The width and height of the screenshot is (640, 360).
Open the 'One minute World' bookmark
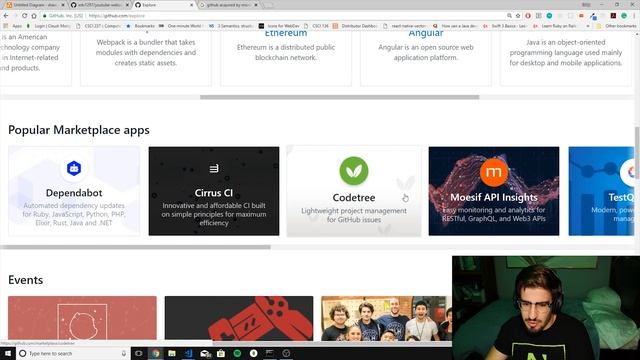tap(181, 26)
